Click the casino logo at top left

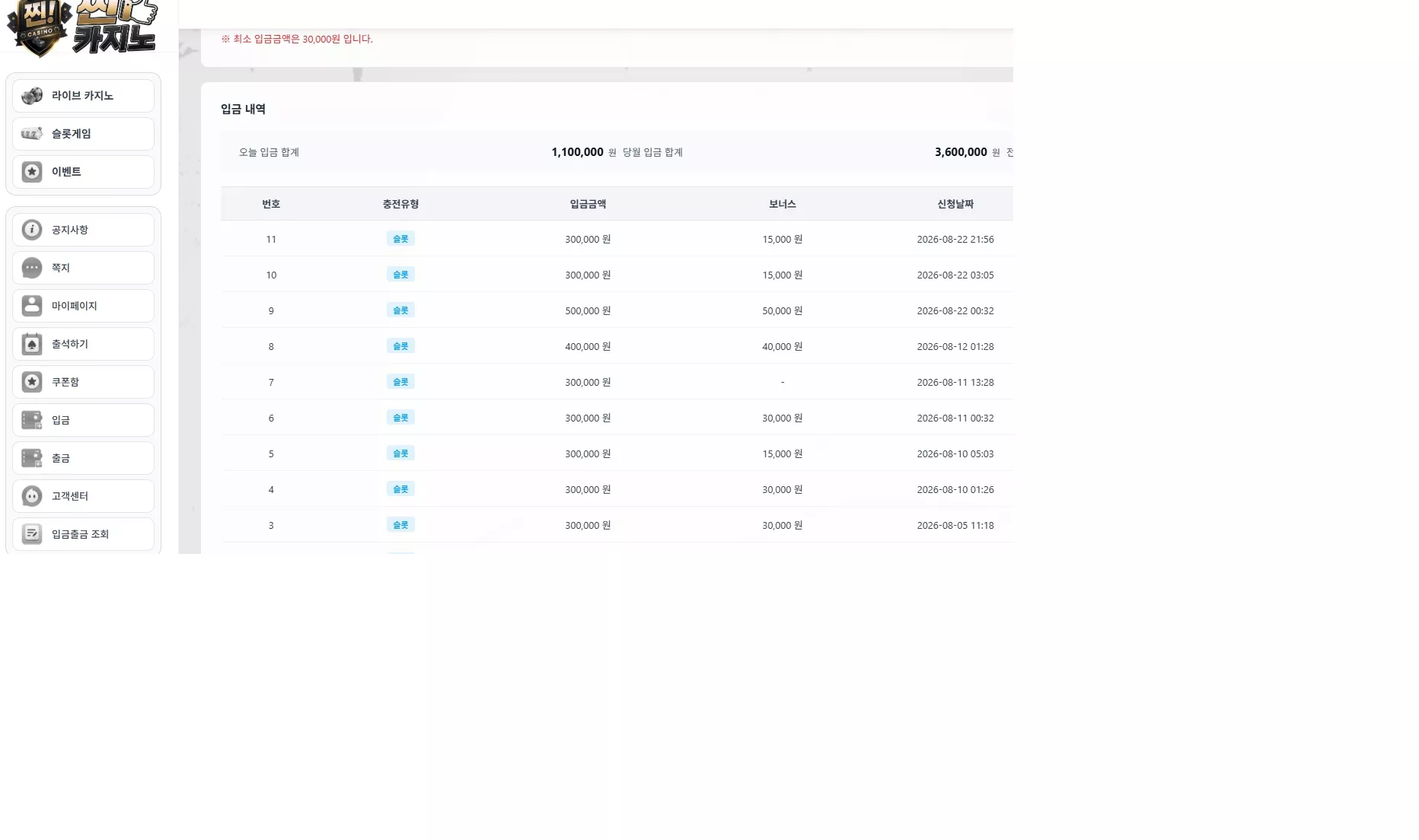81,27
